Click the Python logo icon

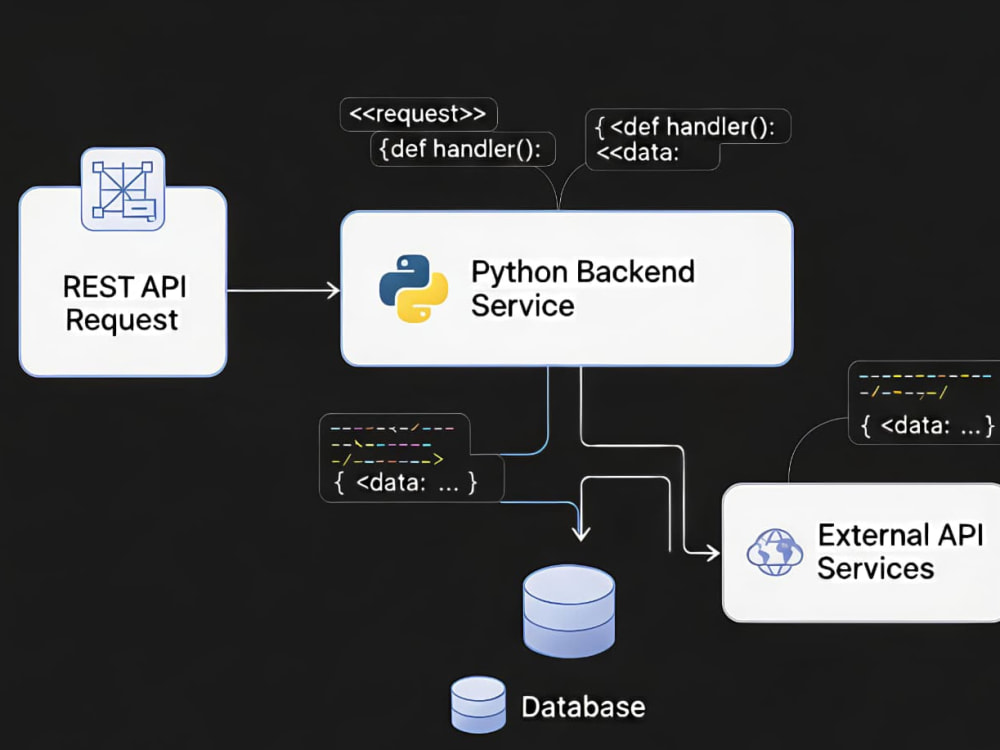pos(413,288)
